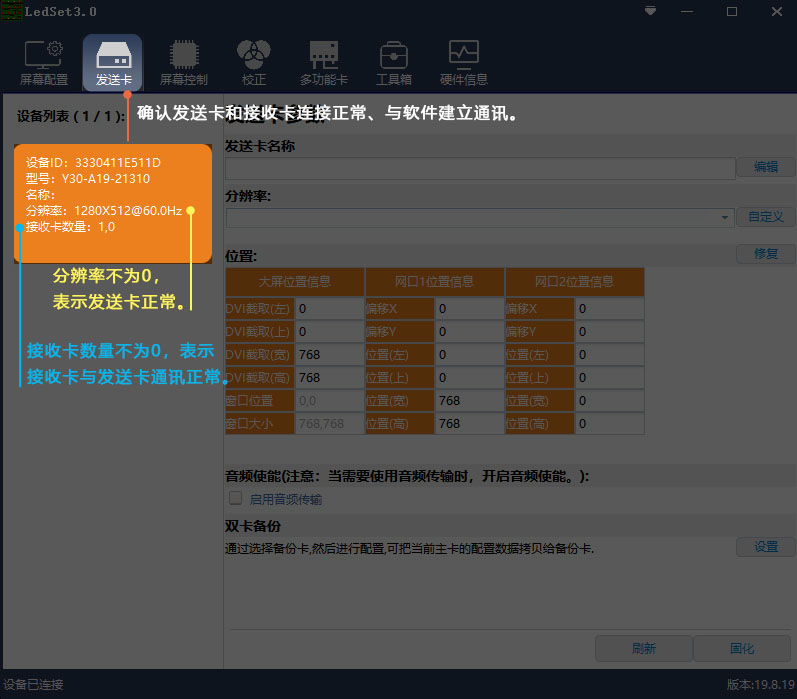Close the LedSet3.0 window
The width and height of the screenshot is (797, 699).
[x=777, y=11]
